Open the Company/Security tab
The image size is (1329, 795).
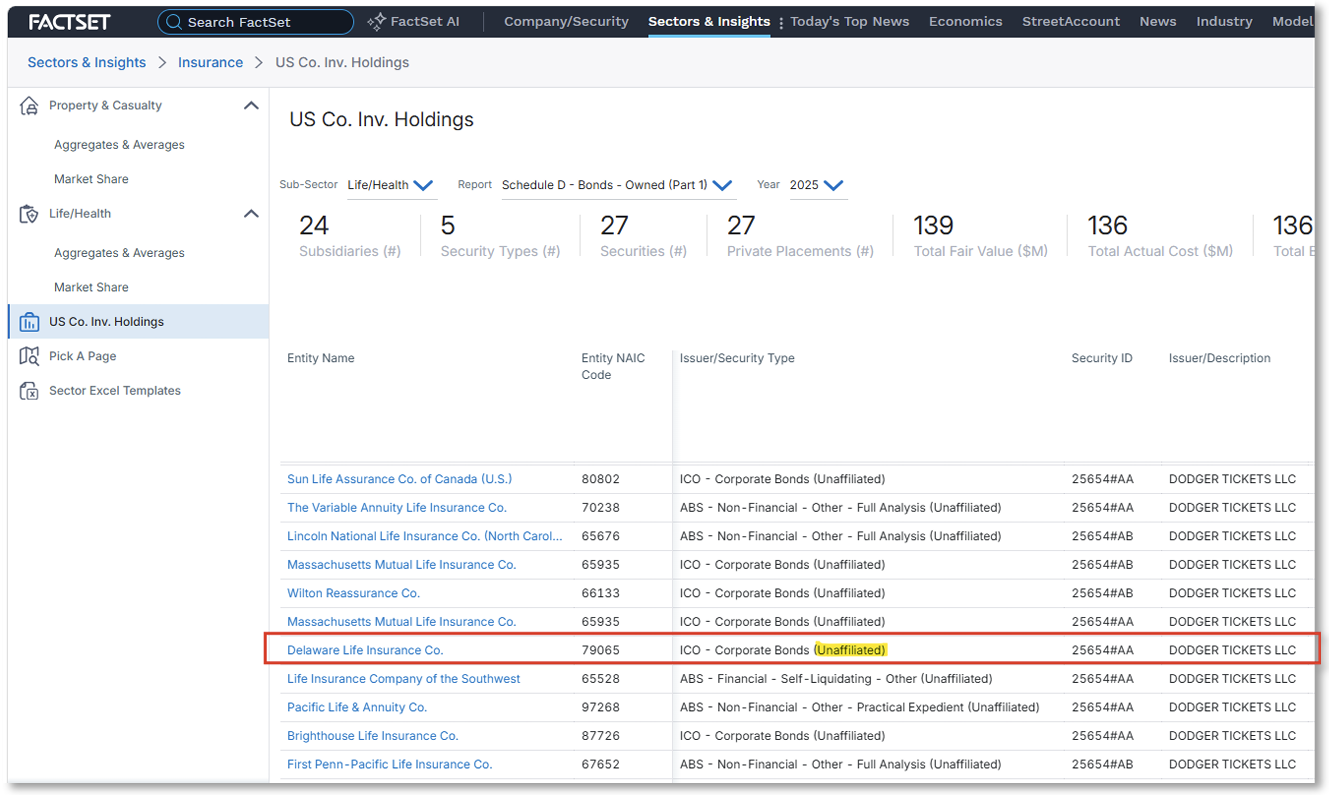pyautogui.click(x=566, y=21)
